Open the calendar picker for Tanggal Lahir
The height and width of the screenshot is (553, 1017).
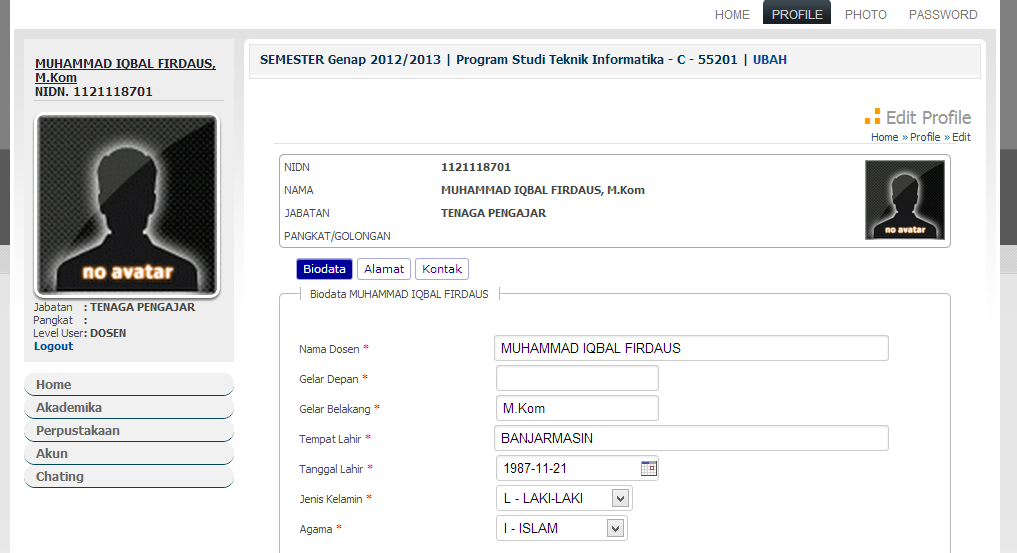[648, 468]
